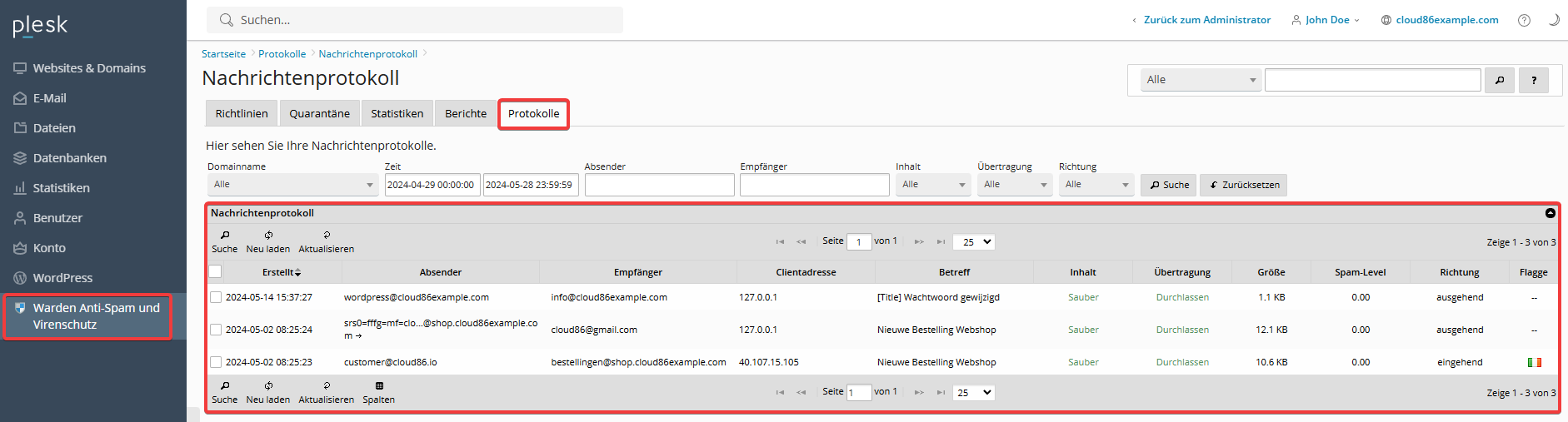Change rows per page in bottom pager

[974, 393]
